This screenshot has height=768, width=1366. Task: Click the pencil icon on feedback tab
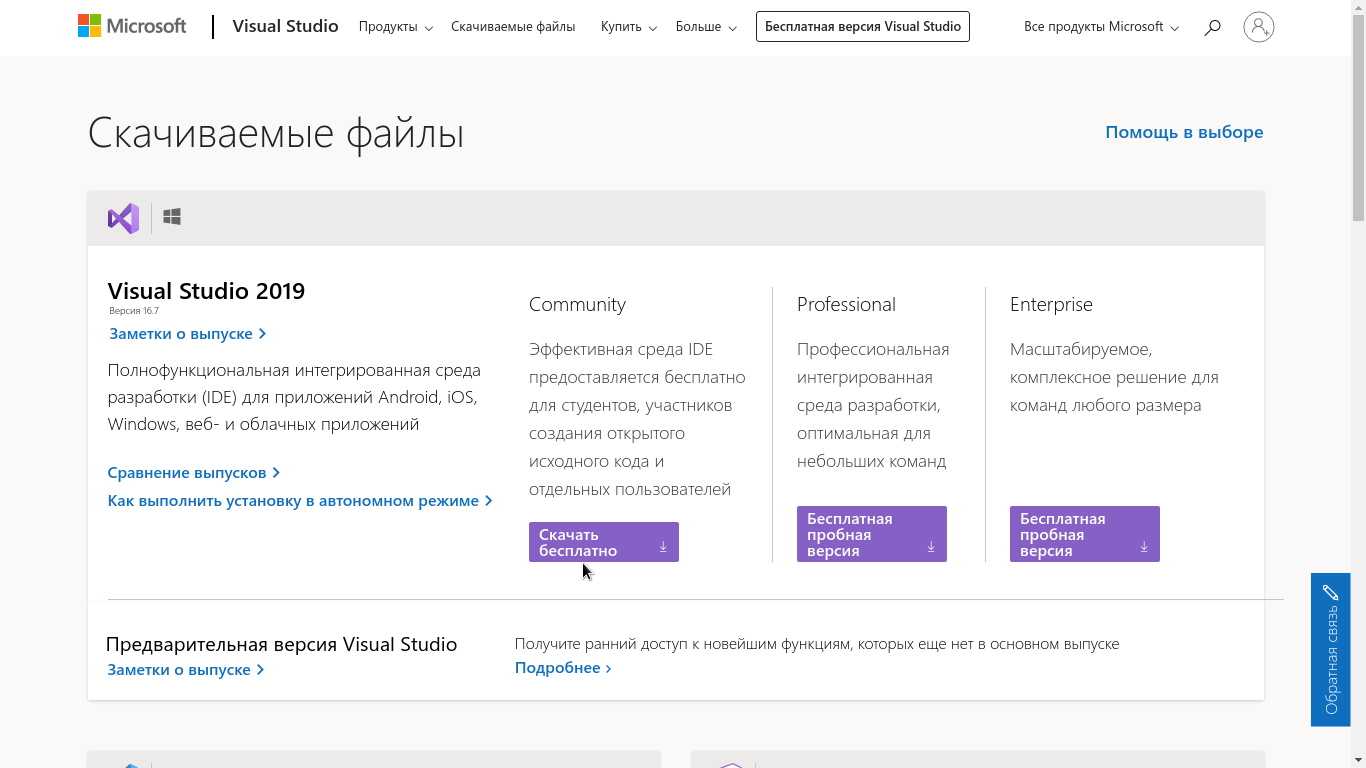pos(1330,592)
